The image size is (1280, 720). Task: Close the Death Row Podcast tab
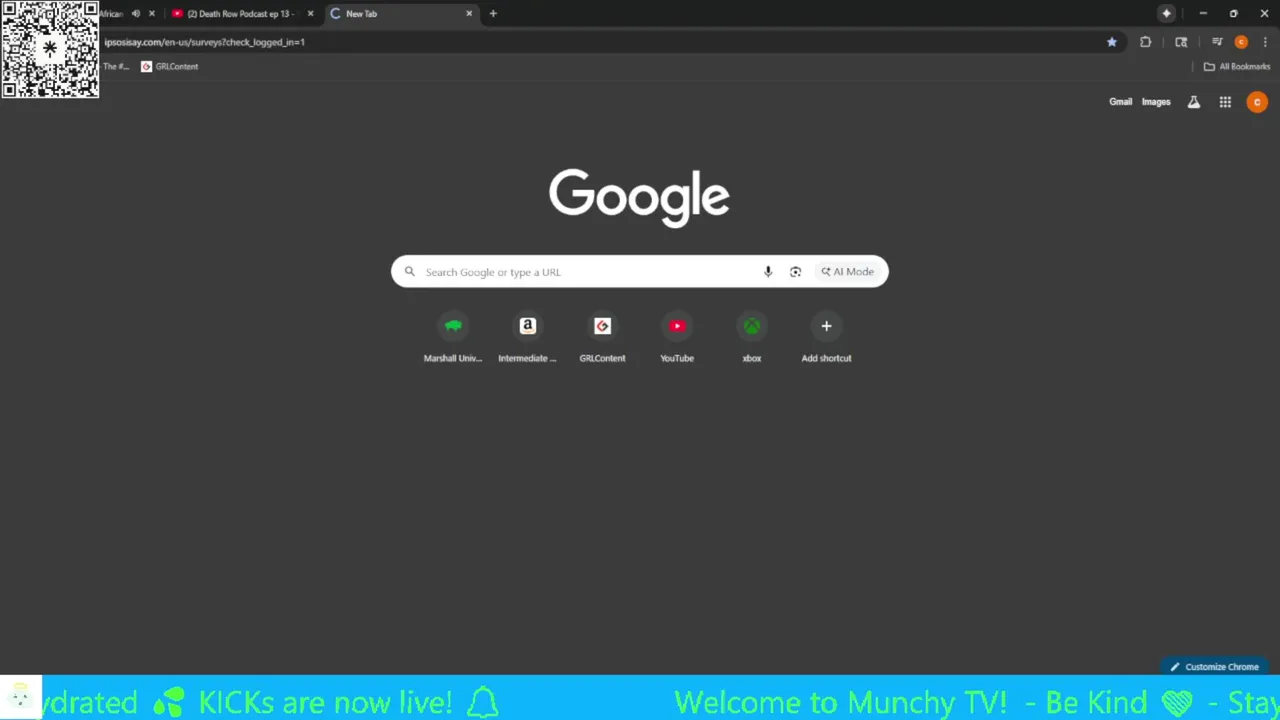310,14
